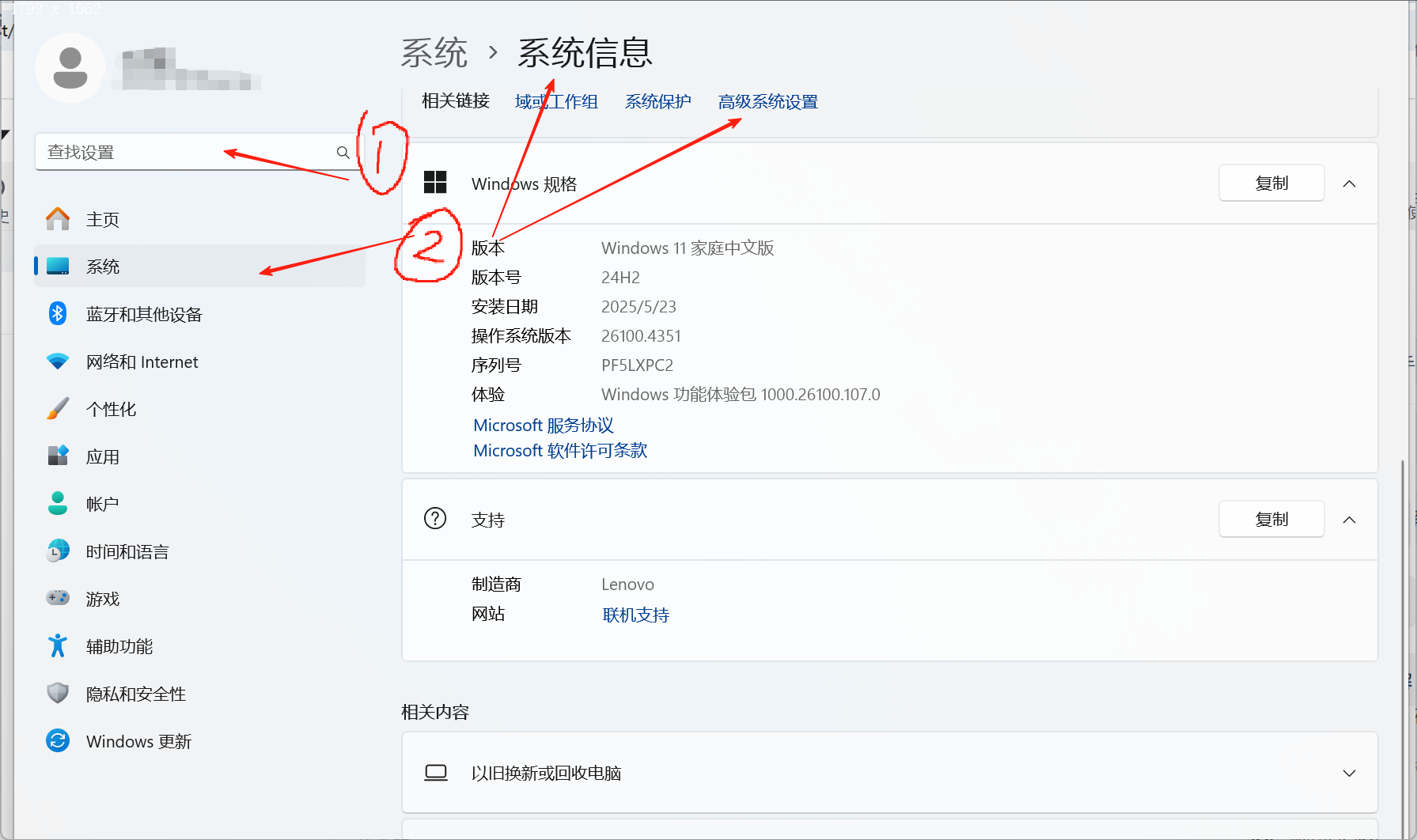Collapse the Windows 规格 section chevron
The height and width of the screenshot is (840, 1417).
point(1349,184)
